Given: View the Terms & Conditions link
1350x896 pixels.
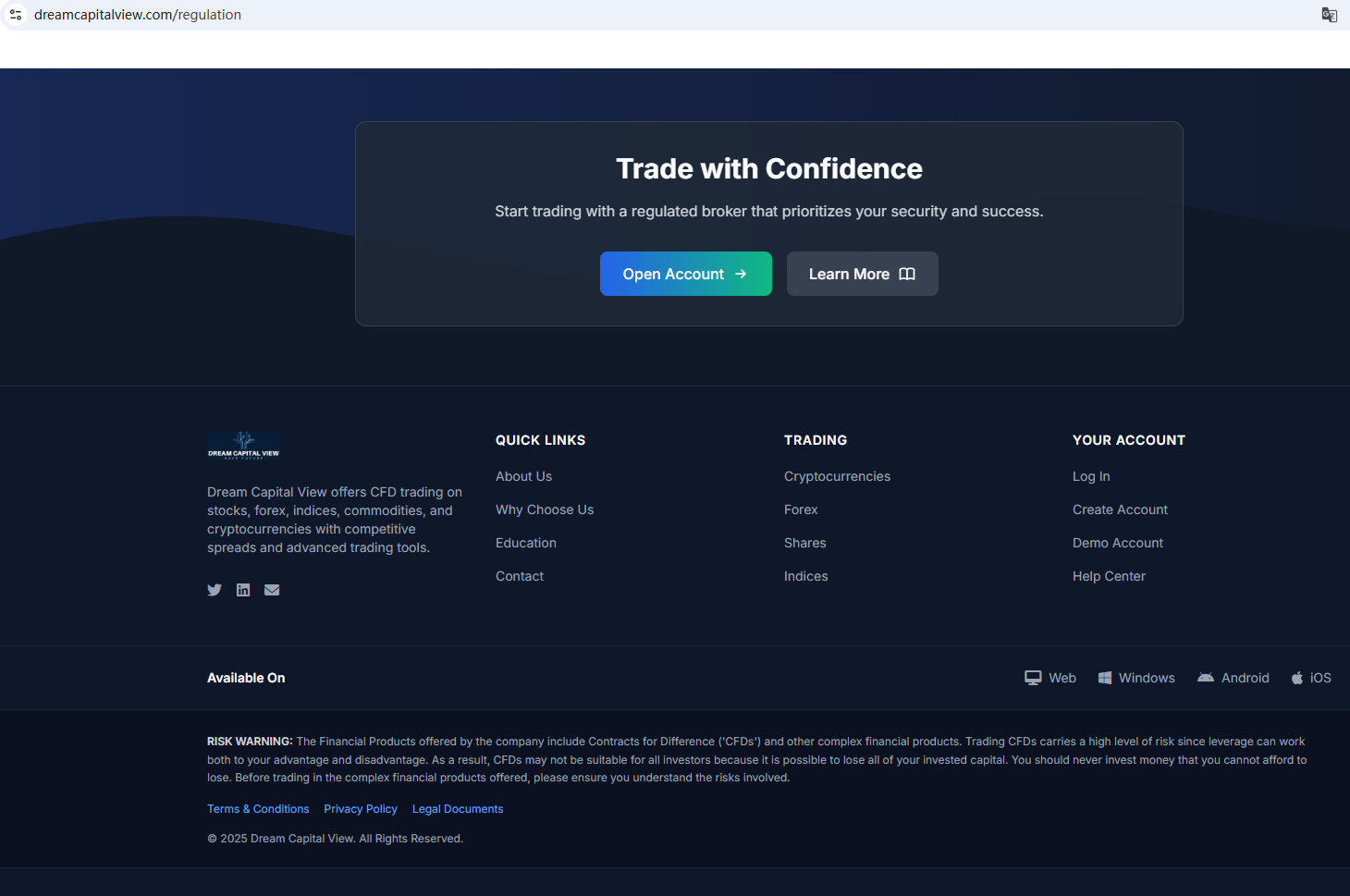Looking at the screenshot, I should point(258,809).
